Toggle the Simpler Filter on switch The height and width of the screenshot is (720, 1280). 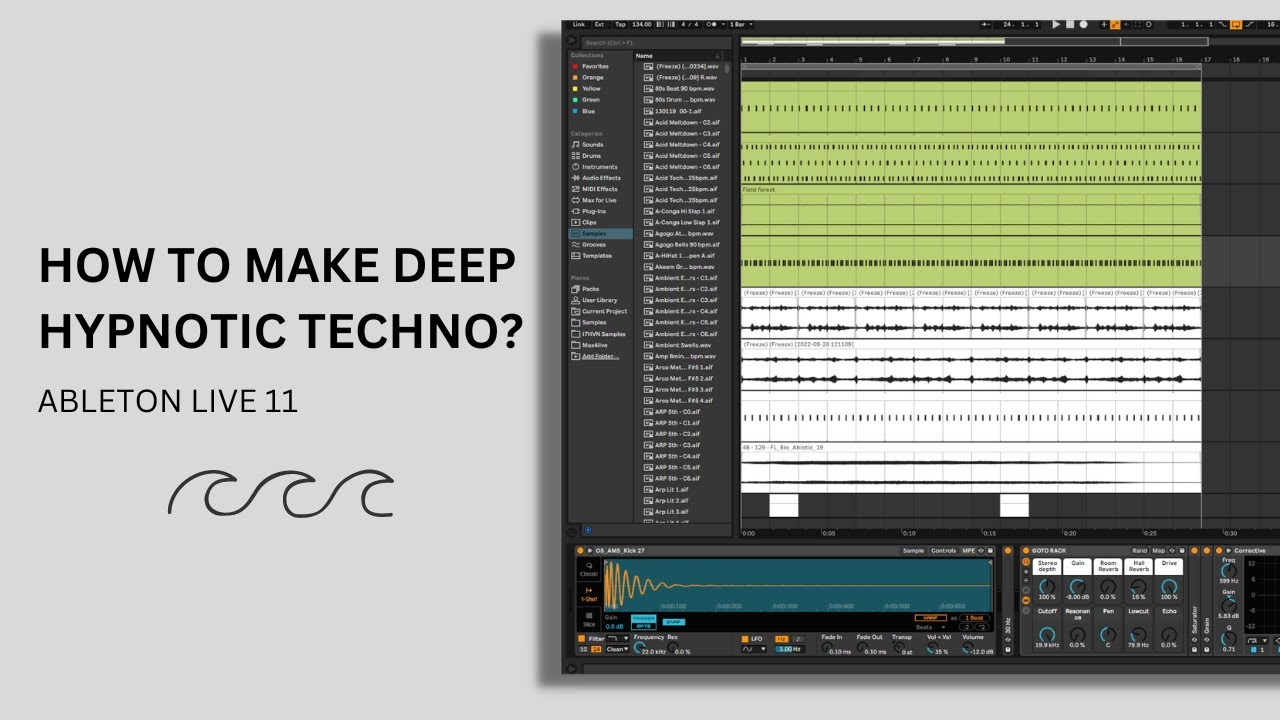pos(581,638)
